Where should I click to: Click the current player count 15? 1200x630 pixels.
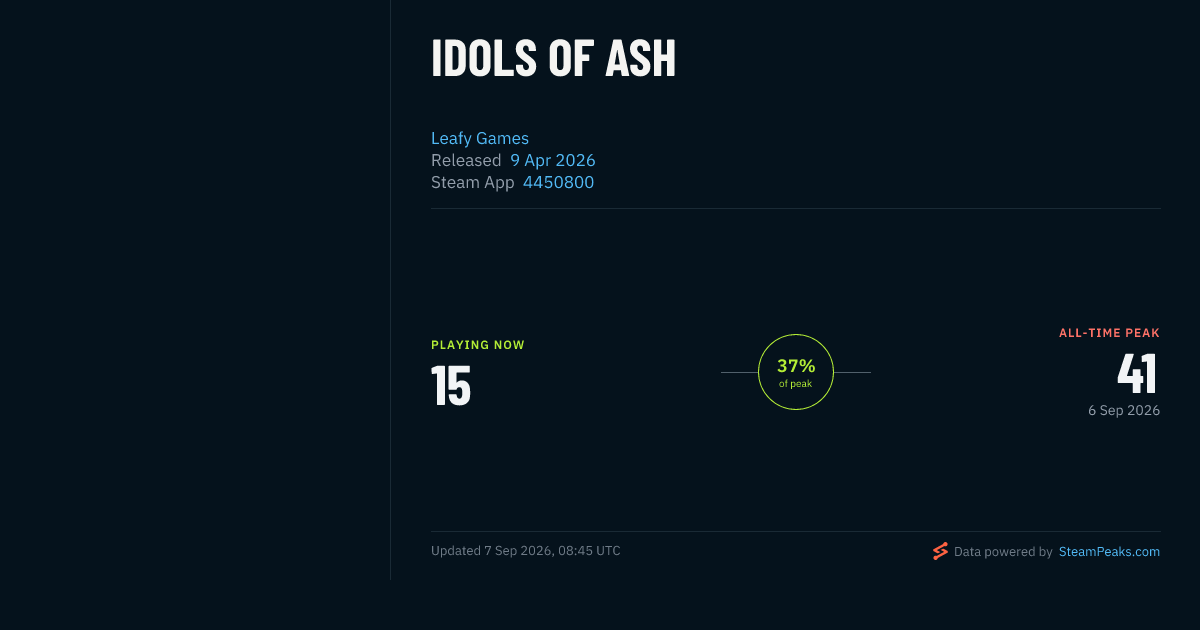coord(451,386)
